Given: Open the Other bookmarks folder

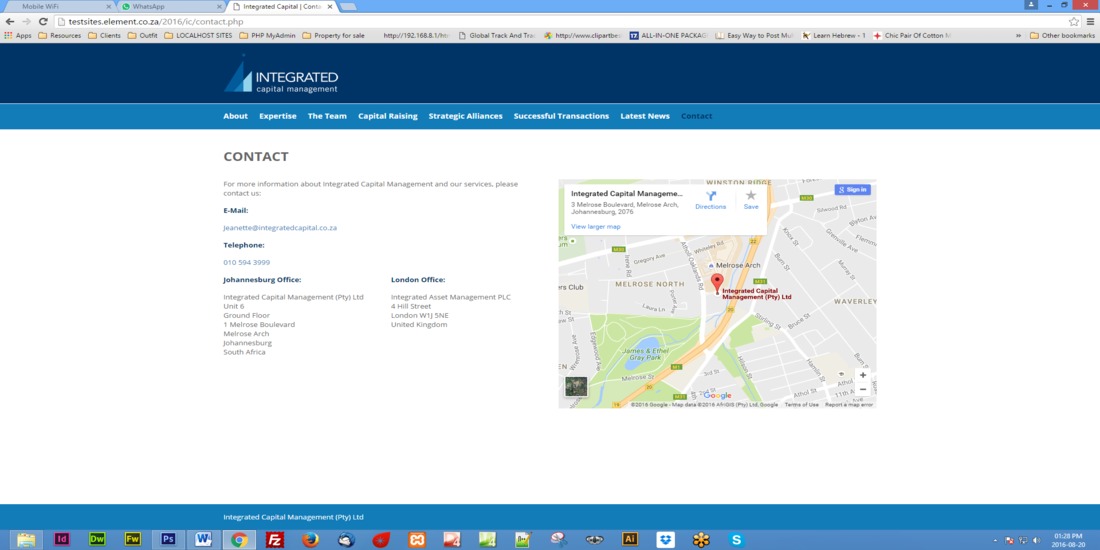Looking at the screenshot, I should pos(1062,35).
